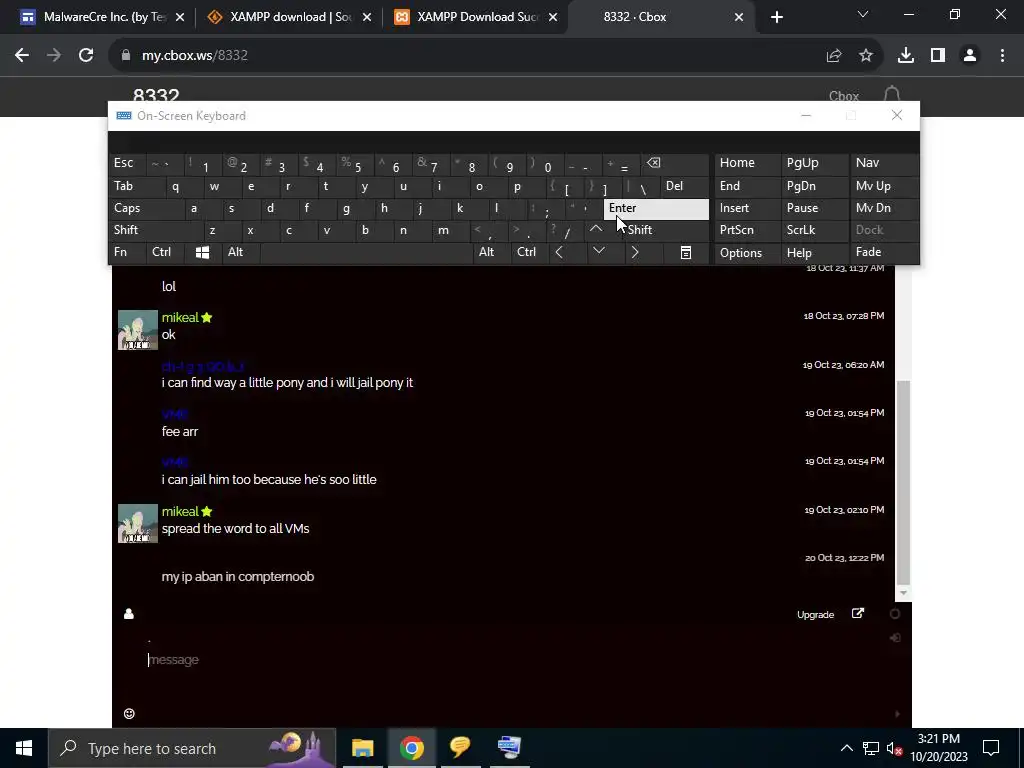The height and width of the screenshot is (768, 1024).
Task: Toggle Chrome side panel icon
Action: point(938,56)
